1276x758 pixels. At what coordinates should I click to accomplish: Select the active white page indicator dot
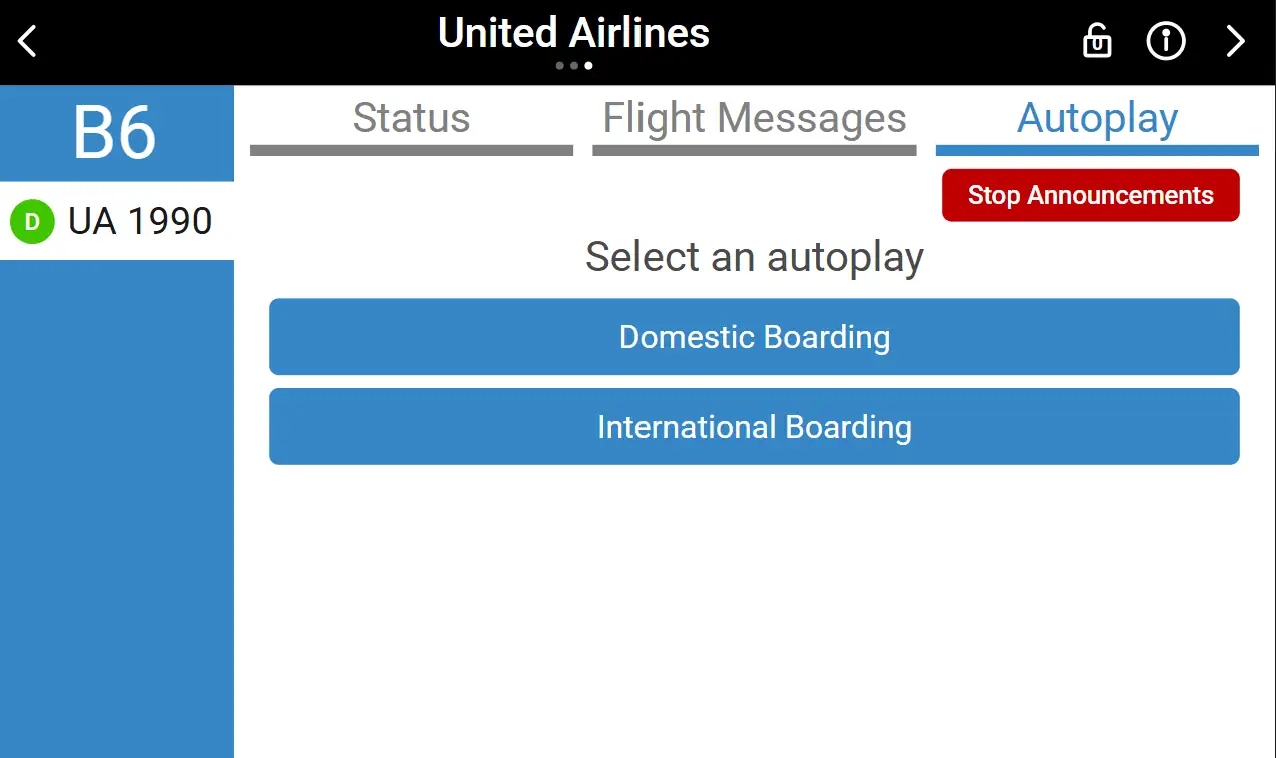(588, 66)
